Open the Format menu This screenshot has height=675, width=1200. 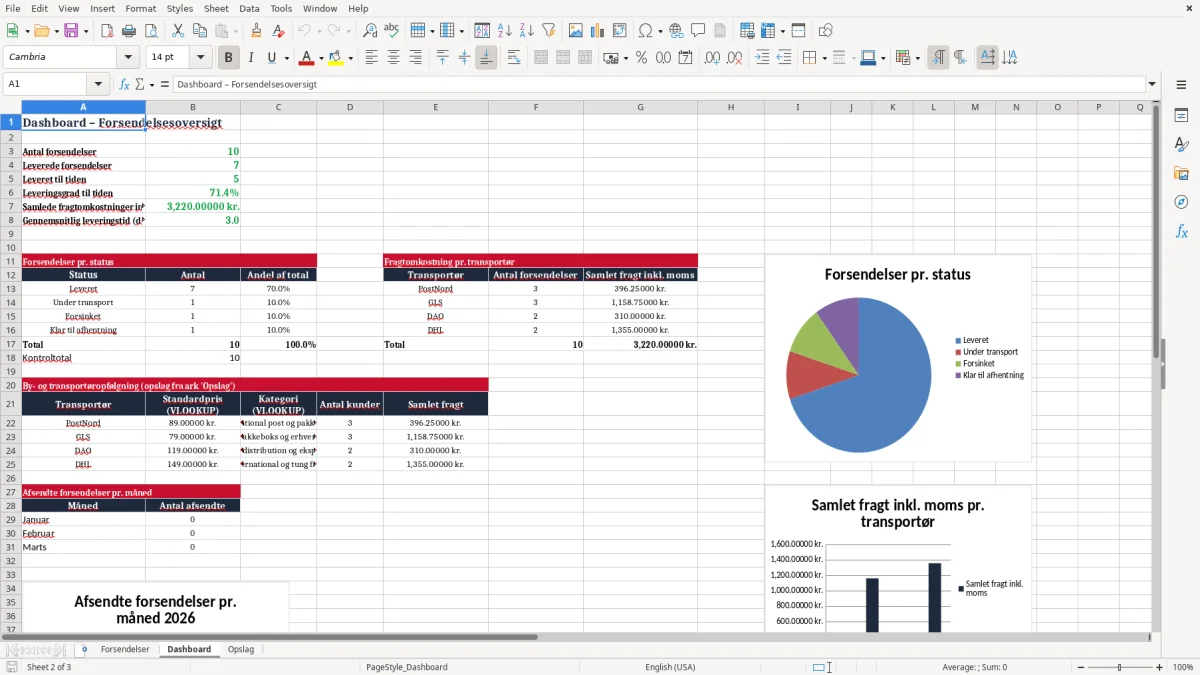[x=140, y=8]
